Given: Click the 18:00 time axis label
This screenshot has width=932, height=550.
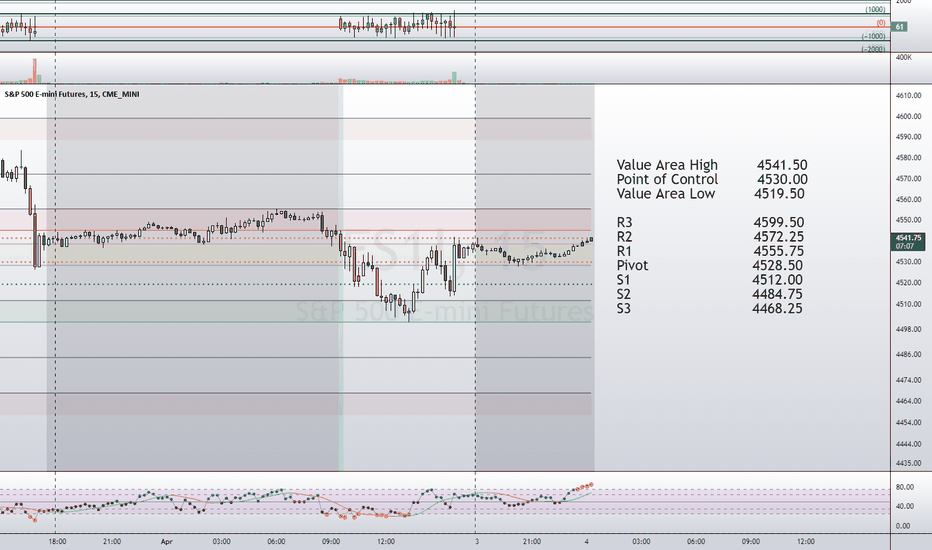Looking at the screenshot, I should (x=58, y=542).
